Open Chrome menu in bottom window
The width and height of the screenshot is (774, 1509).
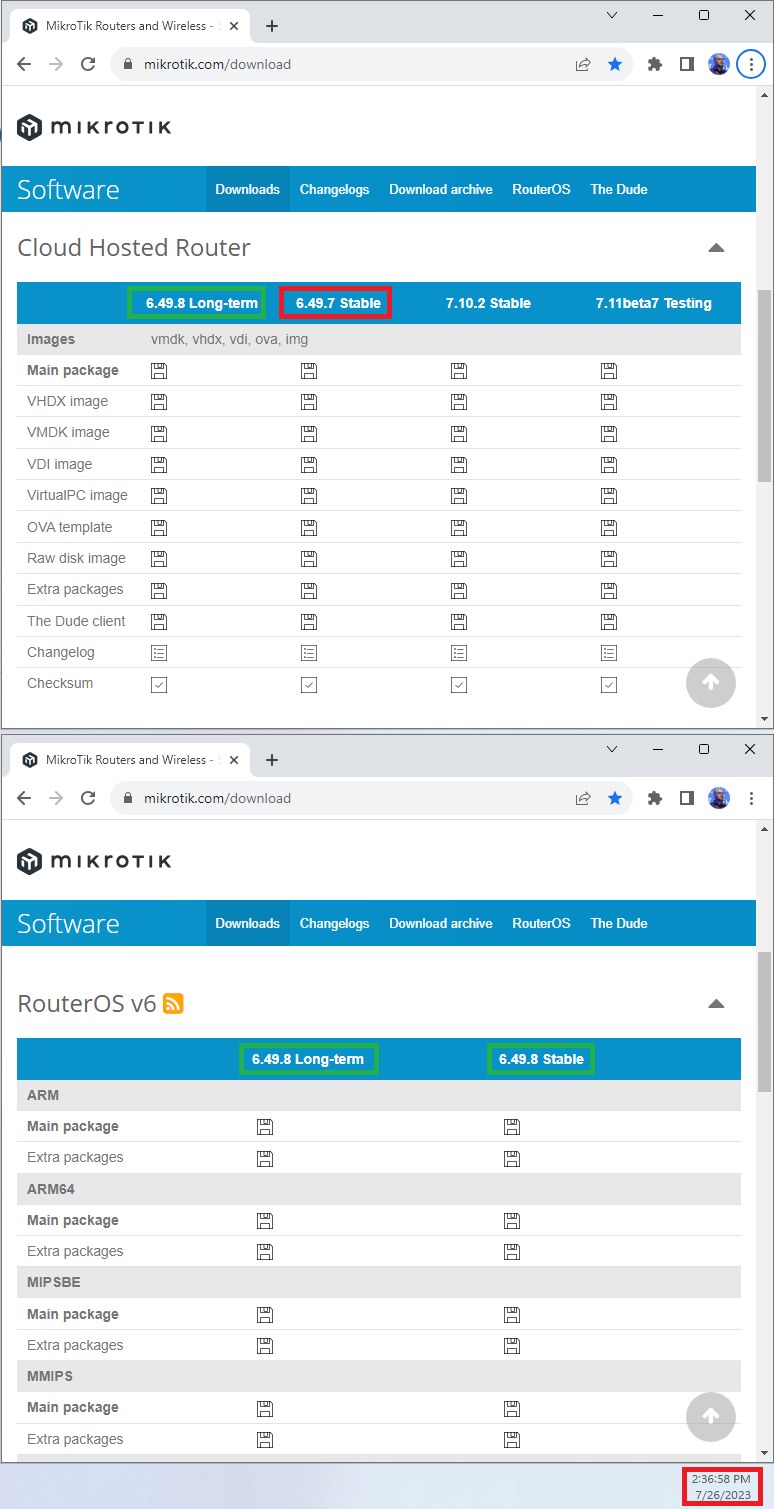[x=751, y=798]
